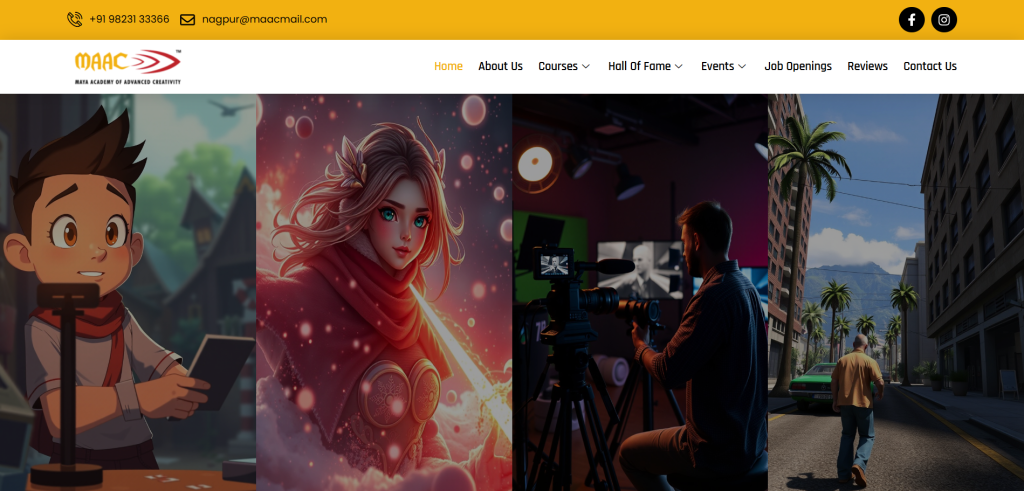Screen dimensions: 1024x491
Task: Navigate to Contact Us
Action: 929,66
